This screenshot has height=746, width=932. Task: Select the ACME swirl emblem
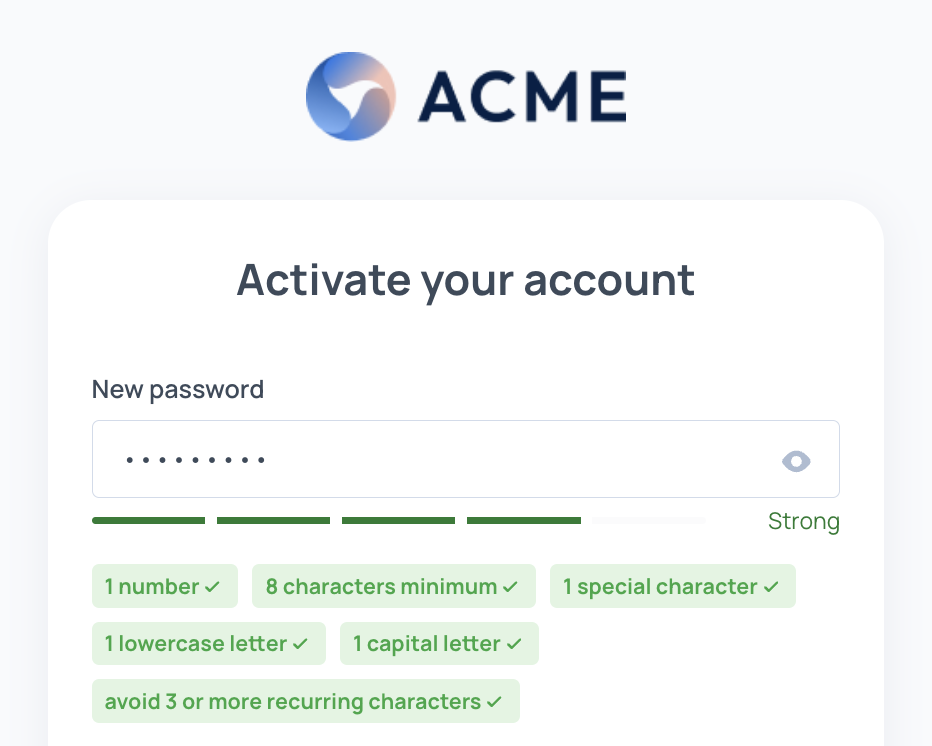(350, 96)
